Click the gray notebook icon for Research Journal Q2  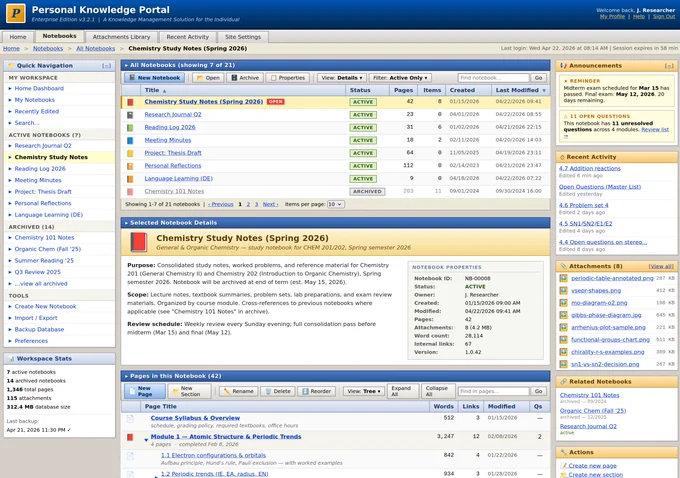(x=130, y=115)
